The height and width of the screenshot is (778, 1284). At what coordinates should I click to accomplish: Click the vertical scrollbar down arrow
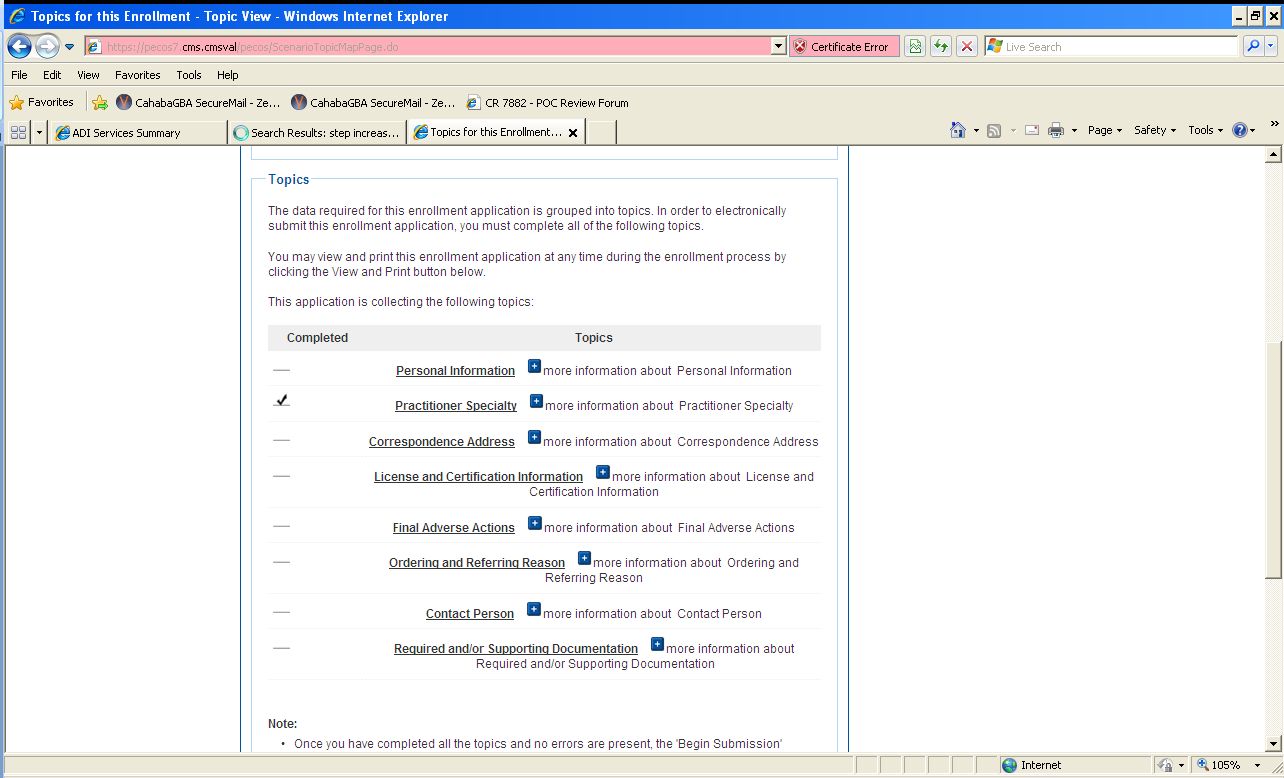tap(1274, 743)
